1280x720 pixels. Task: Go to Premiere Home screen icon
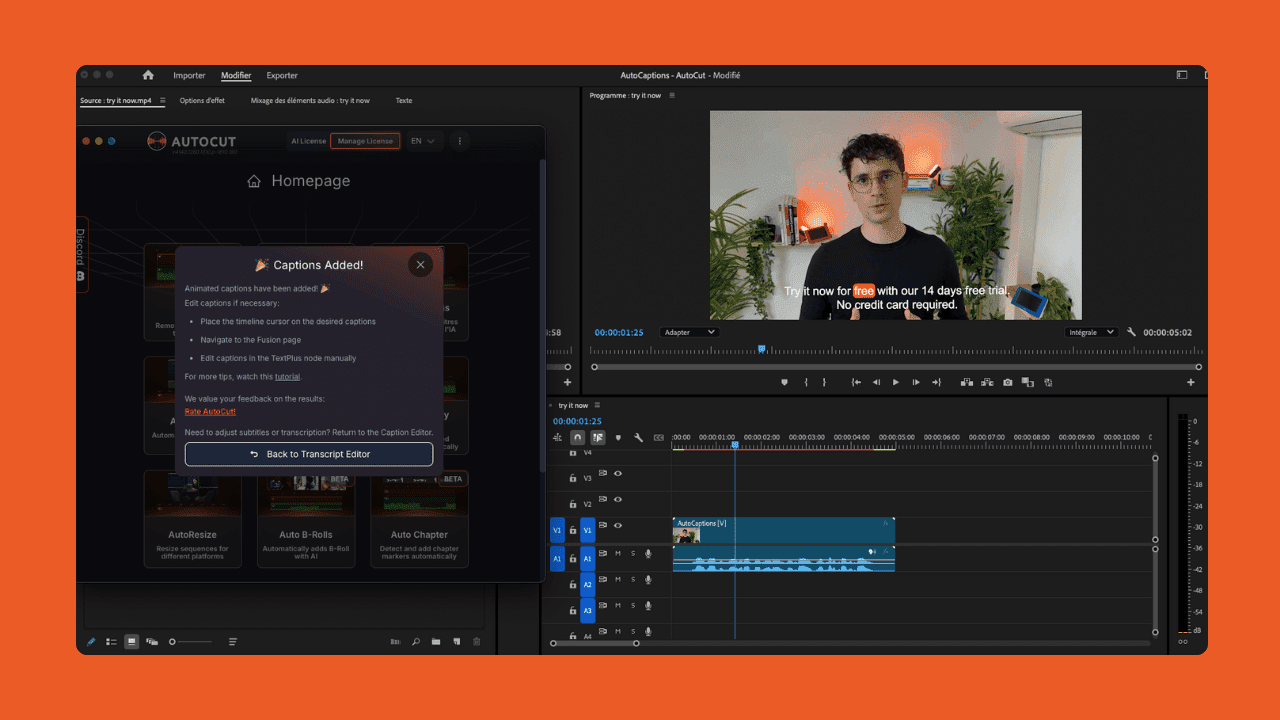click(148, 75)
